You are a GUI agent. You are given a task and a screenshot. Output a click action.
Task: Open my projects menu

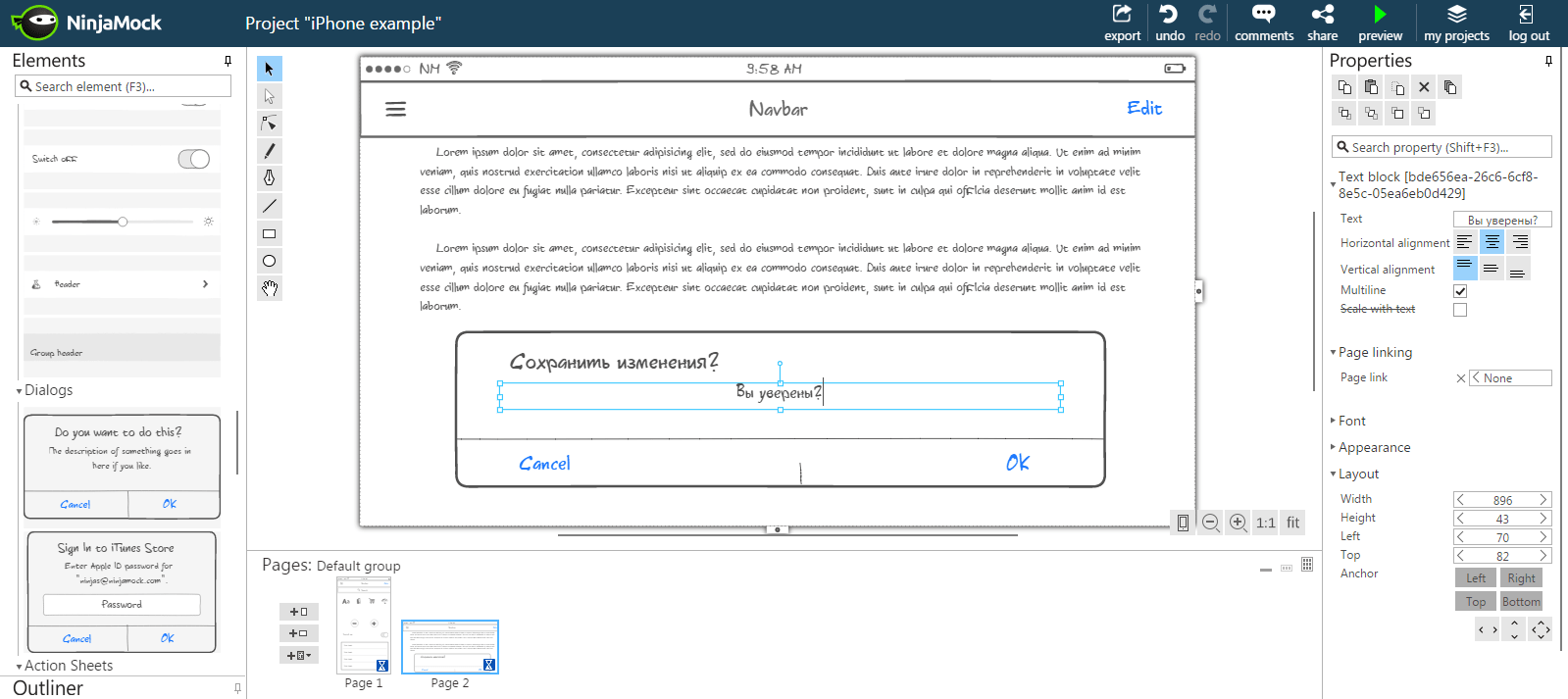click(1456, 23)
